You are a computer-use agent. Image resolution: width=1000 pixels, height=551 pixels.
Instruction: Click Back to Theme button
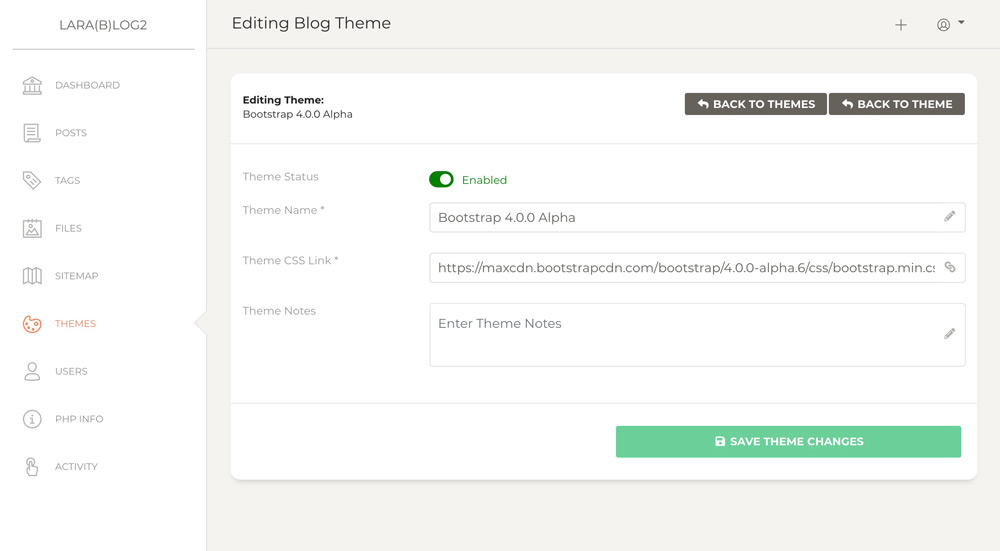point(897,104)
